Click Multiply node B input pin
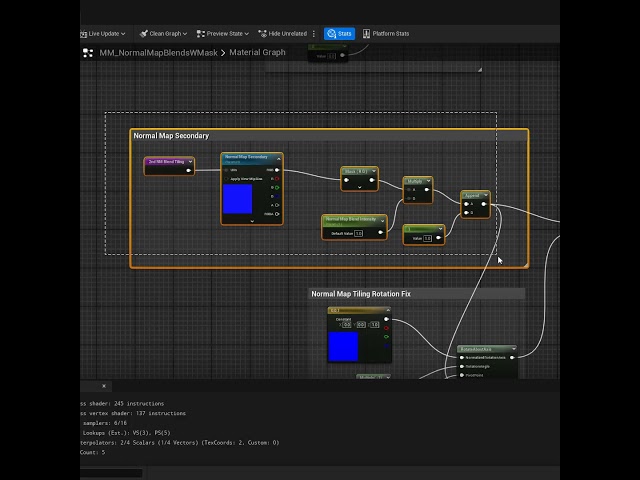The image size is (640, 480). (x=409, y=198)
